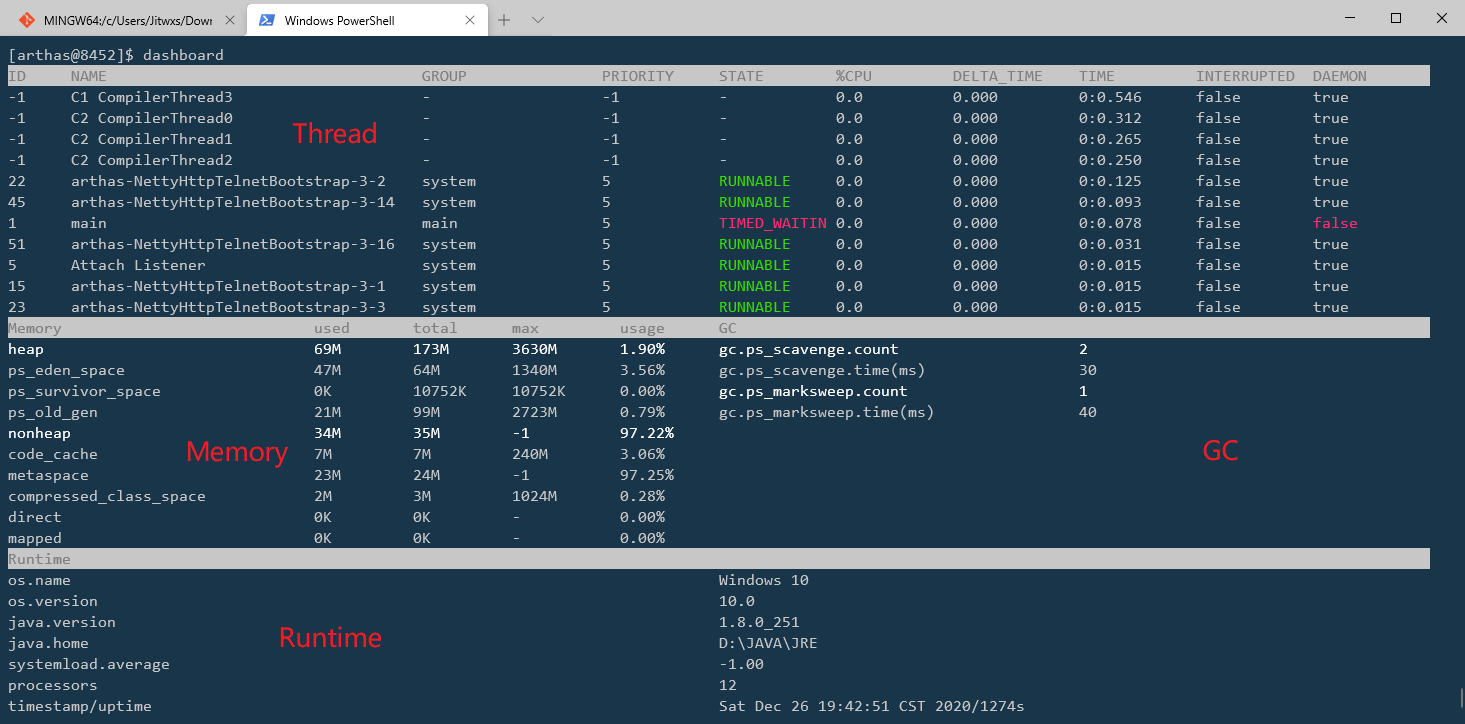
Task: Click the PowerShell icon on the active tab
Action: coord(267,19)
